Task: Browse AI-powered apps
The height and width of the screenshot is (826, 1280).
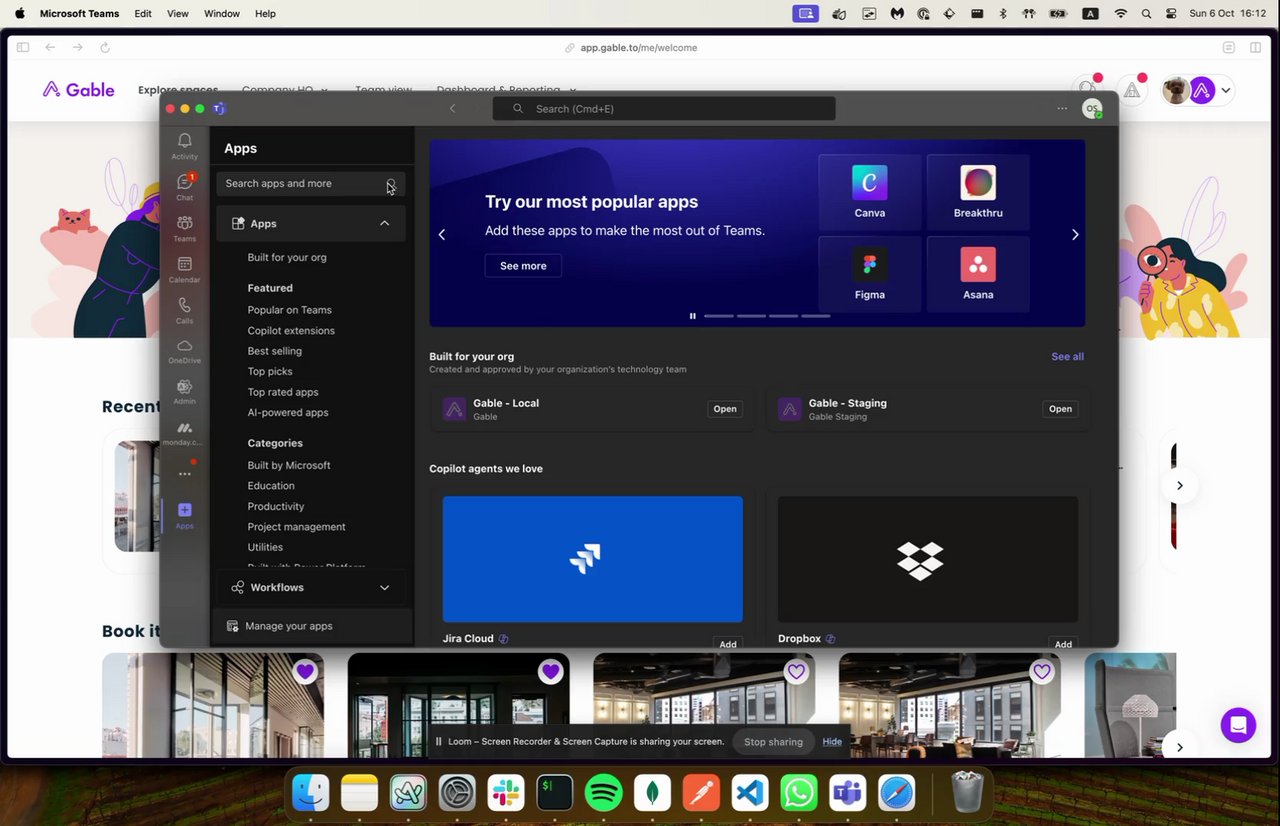Action: 288,413
